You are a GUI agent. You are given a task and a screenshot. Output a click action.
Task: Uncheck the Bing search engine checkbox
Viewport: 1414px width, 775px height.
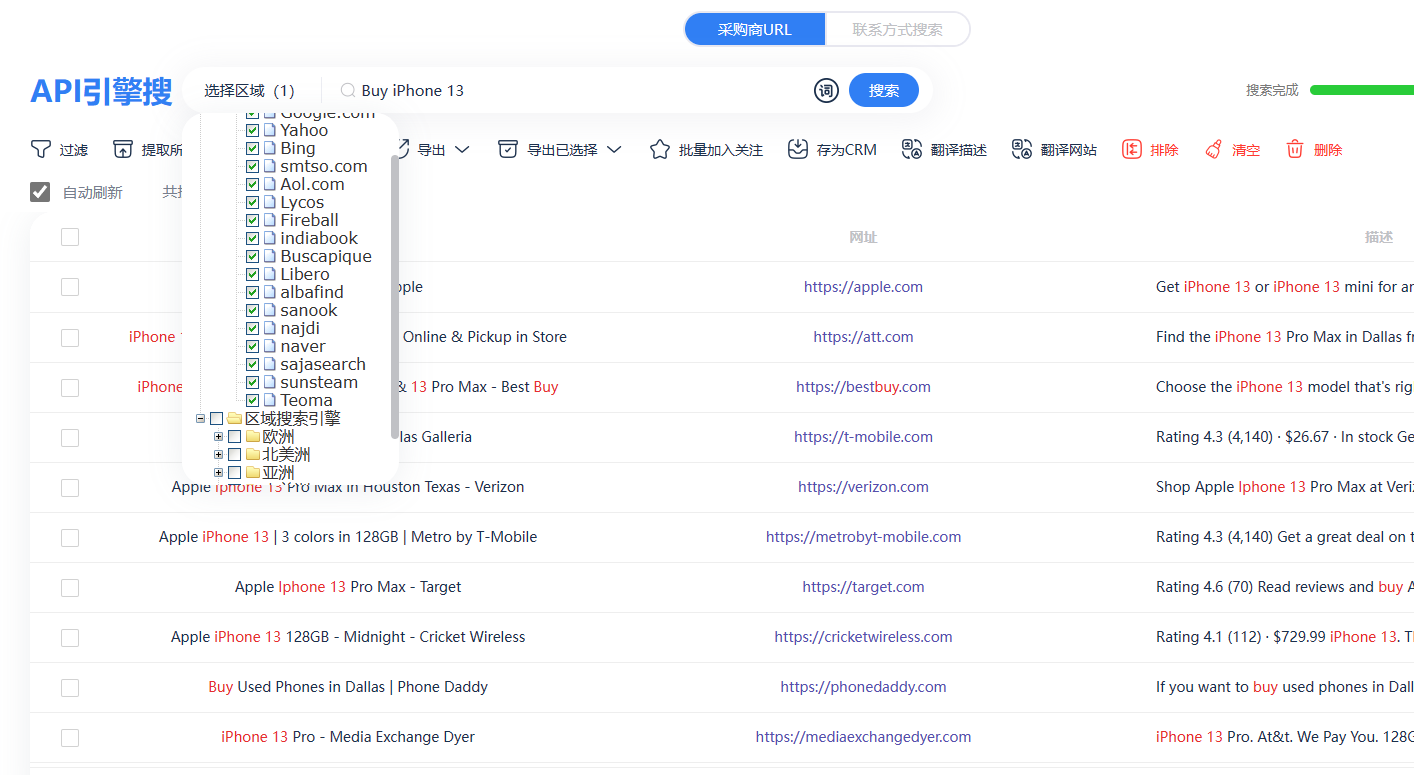pos(252,148)
